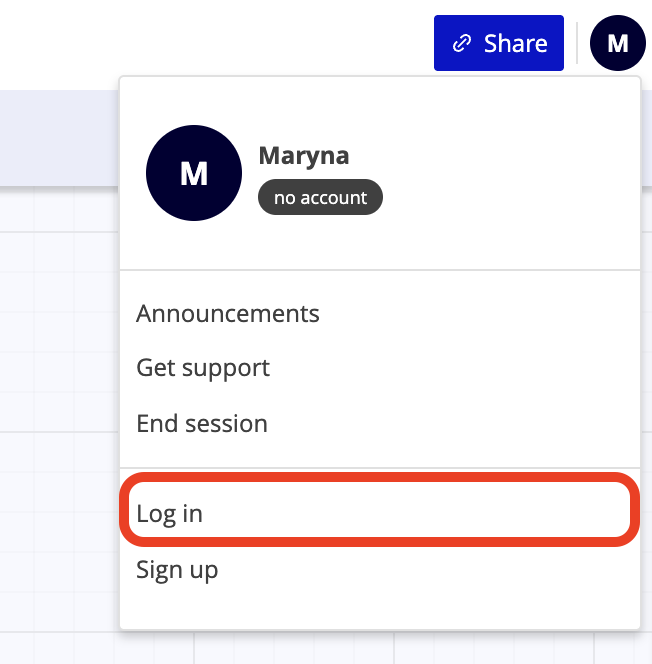The width and height of the screenshot is (652, 664).
Task: Click the blank area right of Maryna's name
Action: pyautogui.click(x=491, y=155)
